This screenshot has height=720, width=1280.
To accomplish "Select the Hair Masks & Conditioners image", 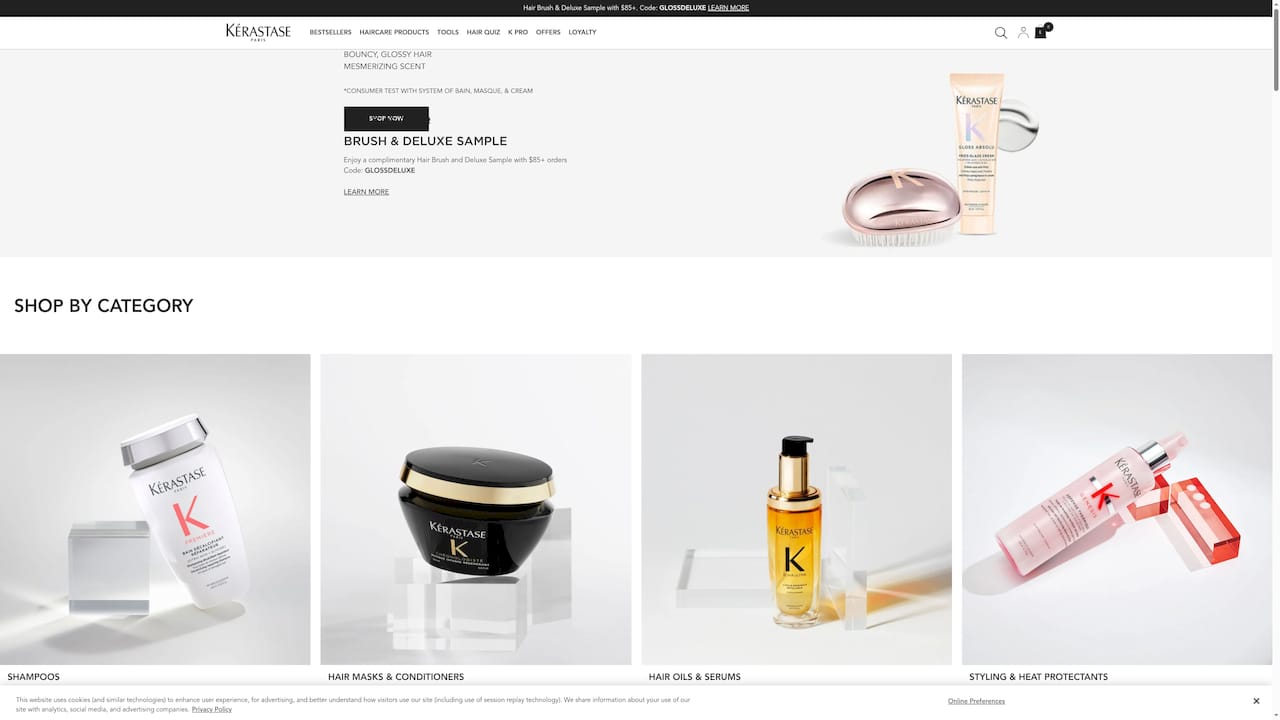I will [476, 509].
